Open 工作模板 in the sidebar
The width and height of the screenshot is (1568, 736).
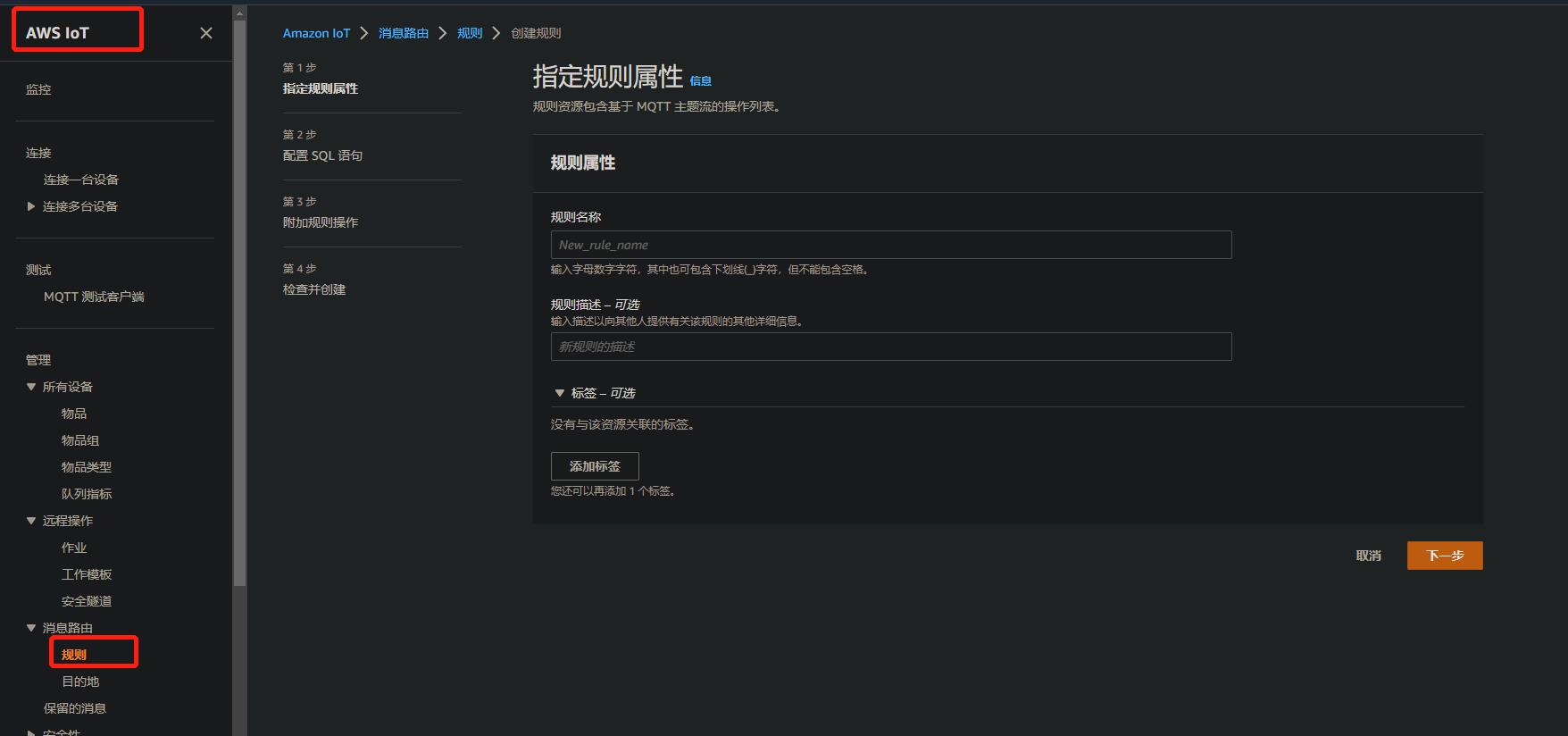(x=87, y=574)
